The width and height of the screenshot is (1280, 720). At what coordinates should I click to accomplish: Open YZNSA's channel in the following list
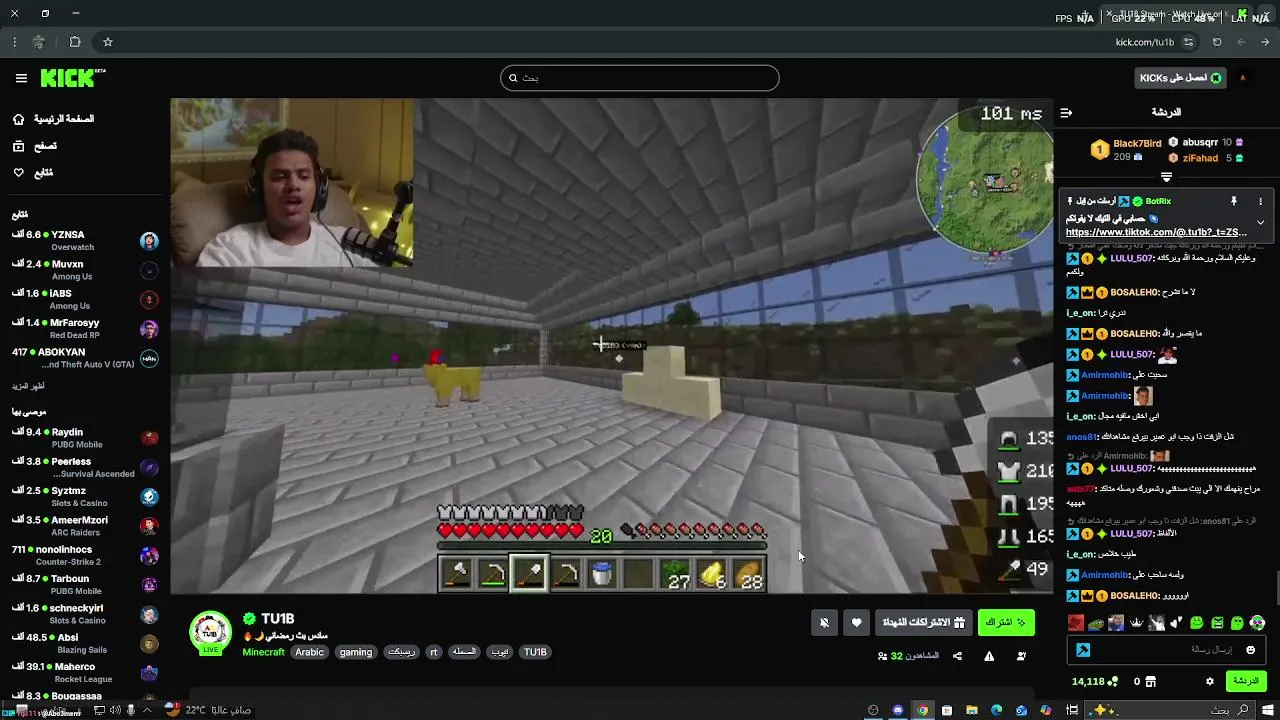coord(85,240)
